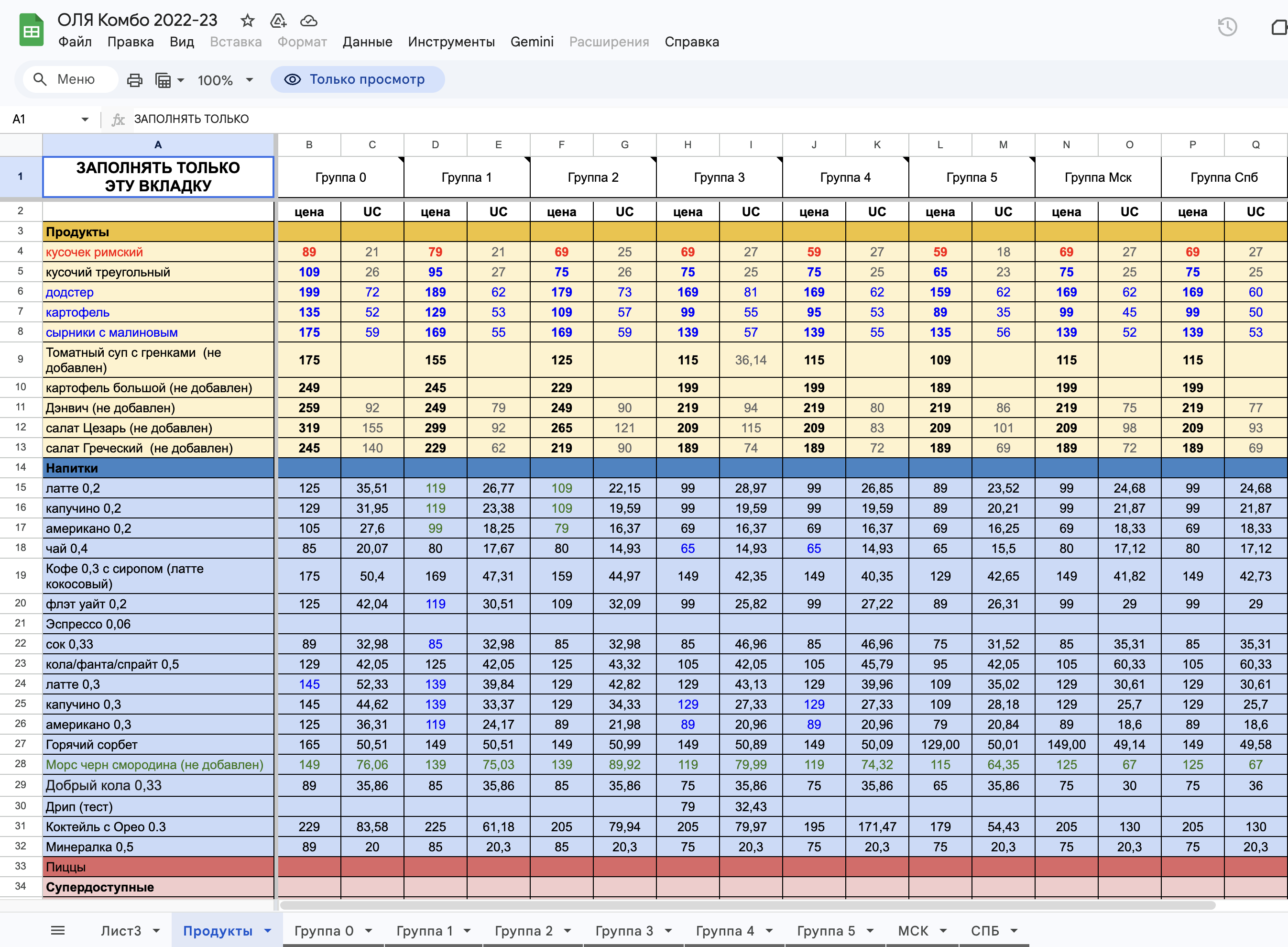Image resolution: width=1288 pixels, height=947 pixels.
Task: Click the print icon
Action: (x=135, y=80)
